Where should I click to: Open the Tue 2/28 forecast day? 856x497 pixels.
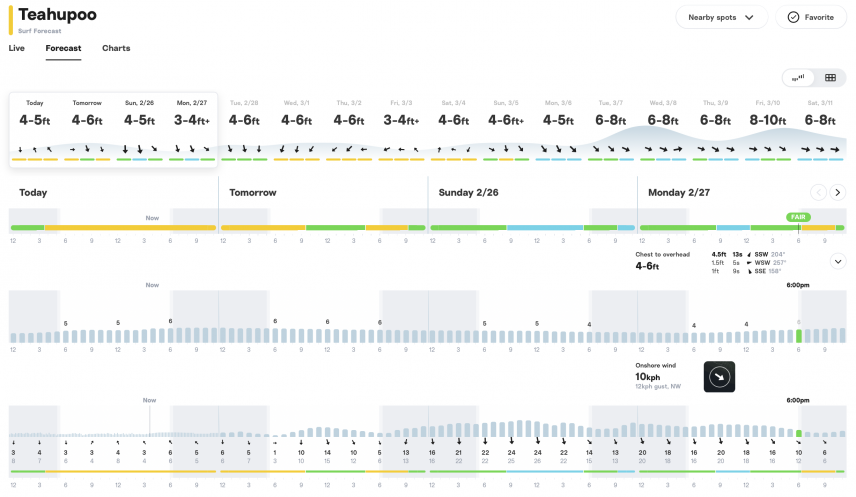244,130
